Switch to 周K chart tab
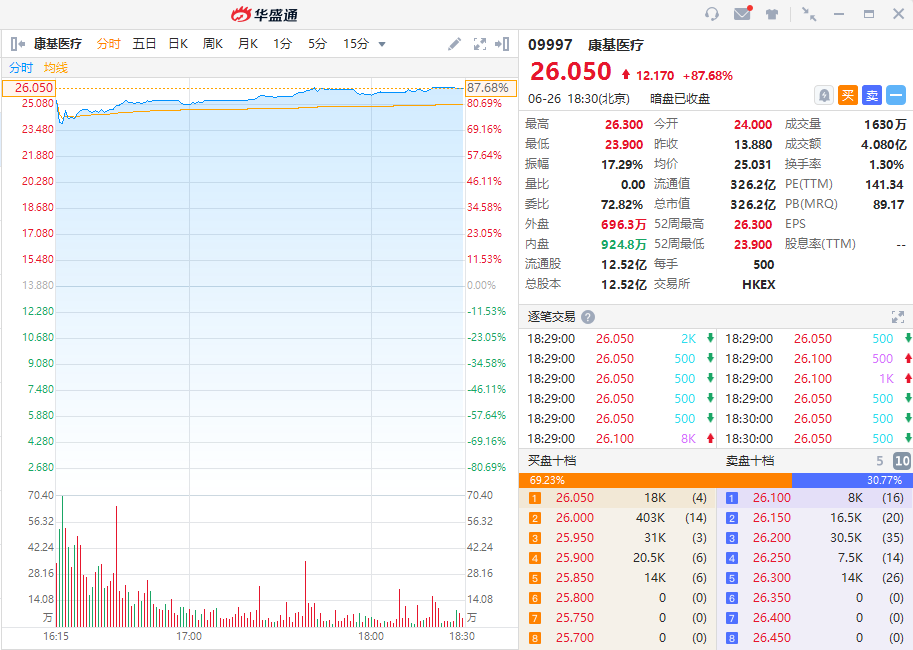 point(213,44)
